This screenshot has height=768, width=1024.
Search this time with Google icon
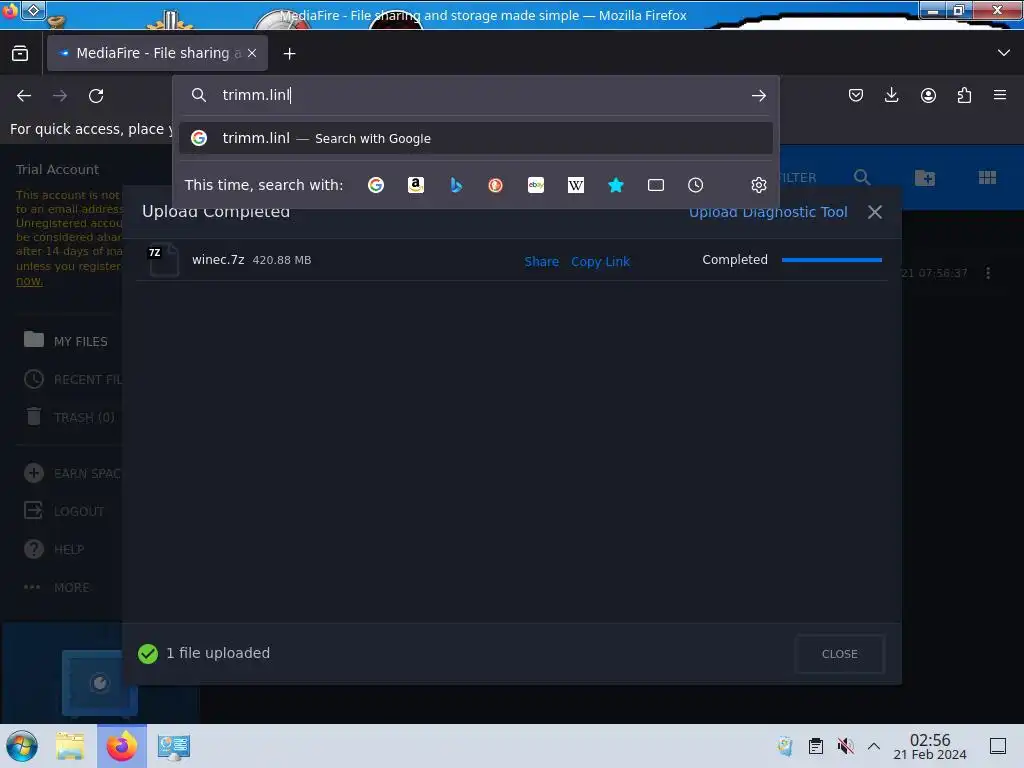(x=376, y=185)
